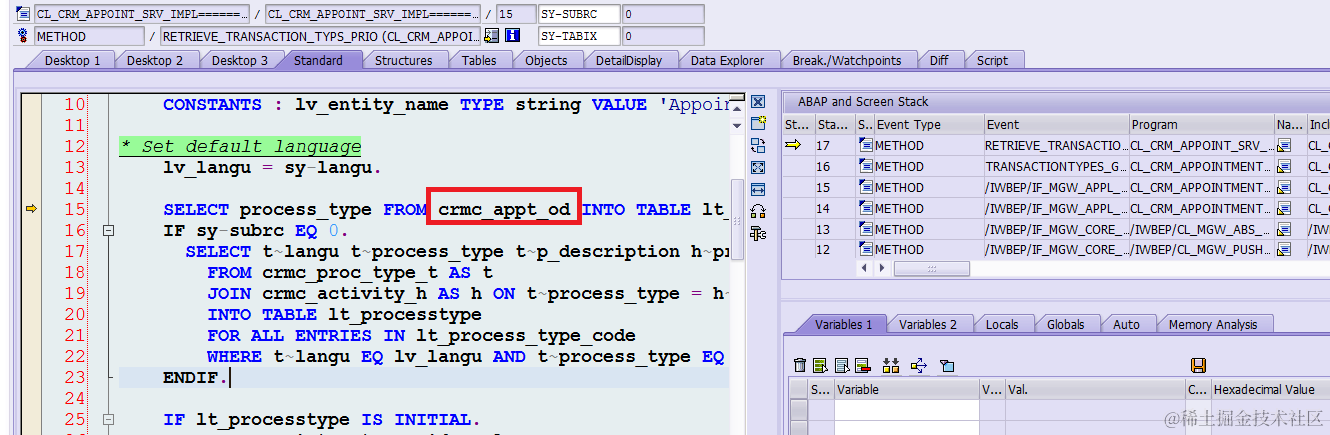This screenshot has width=1330, height=435.
Task: Collapse the IF block at line 16
Action: pos(109,230)
